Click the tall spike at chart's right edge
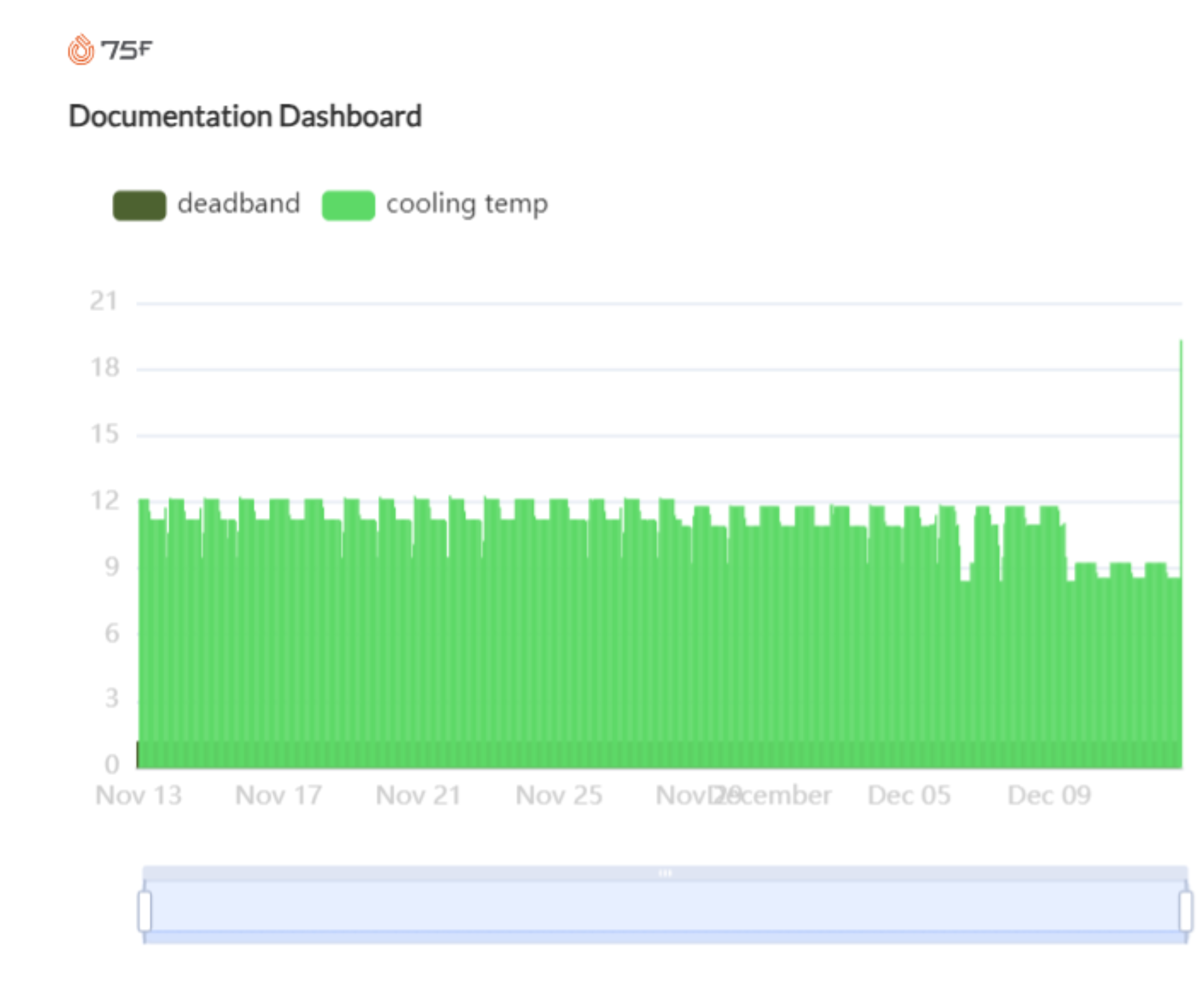Image resolution: width=1204 pixels, height=1001 pixels. tap(1181, 458)
